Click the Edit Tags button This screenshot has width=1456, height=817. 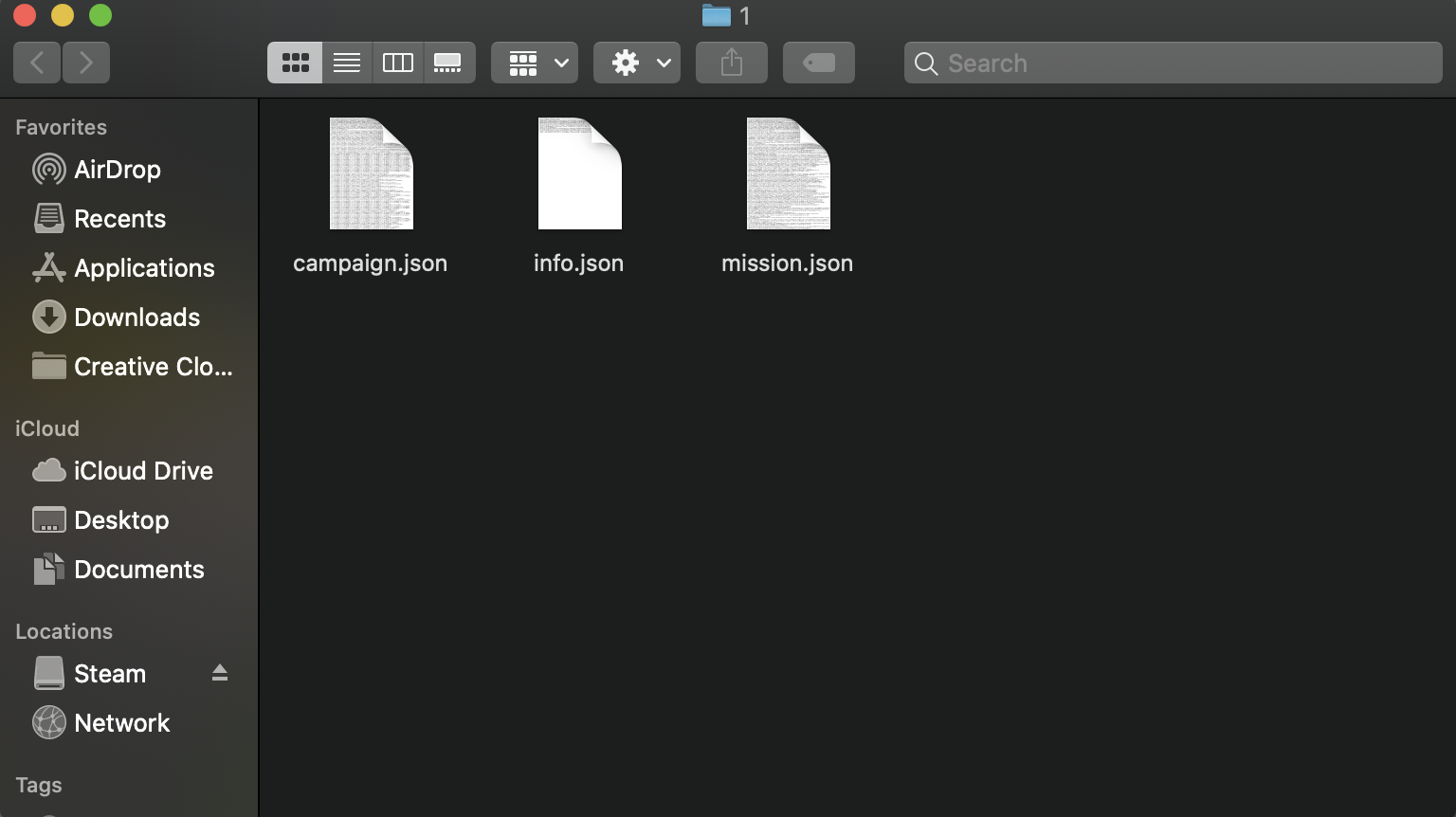819,63
